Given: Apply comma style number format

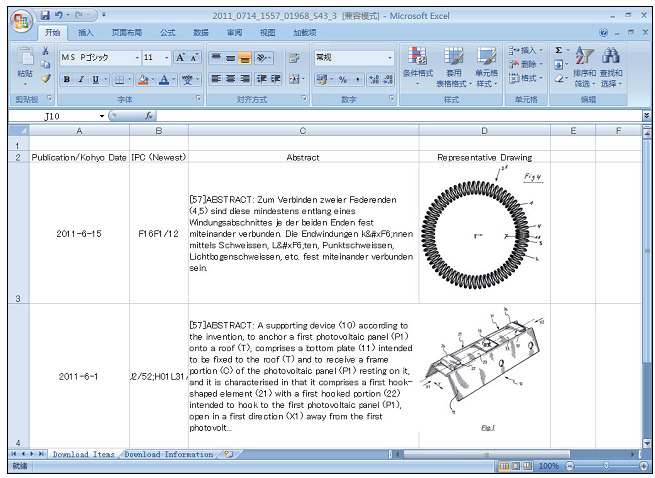Looking at the screenshot, I should point(358,79).
